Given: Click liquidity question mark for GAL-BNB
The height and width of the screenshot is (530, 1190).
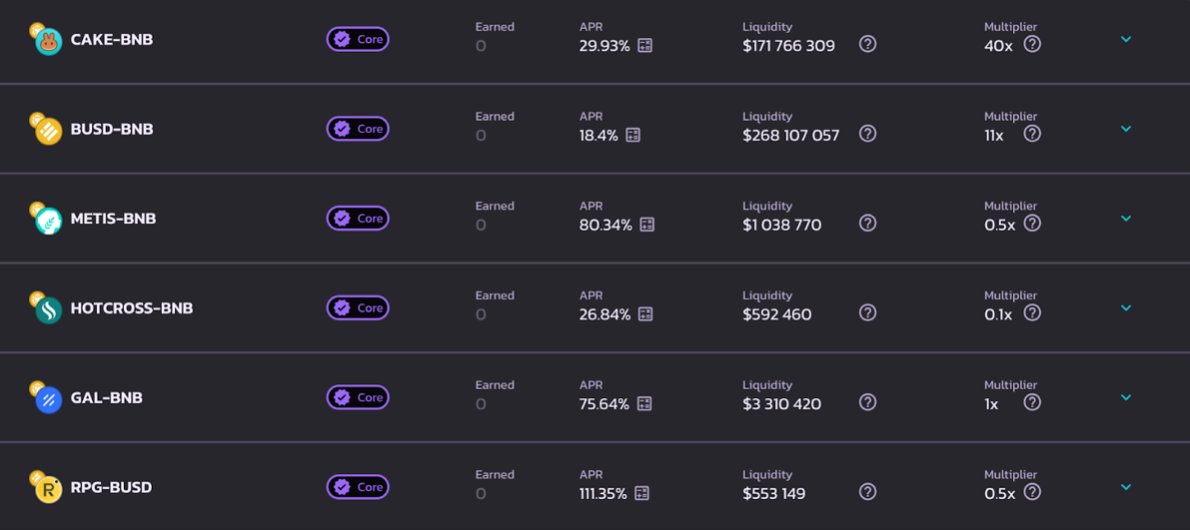Looking at the screenshot, I should 868,402.
